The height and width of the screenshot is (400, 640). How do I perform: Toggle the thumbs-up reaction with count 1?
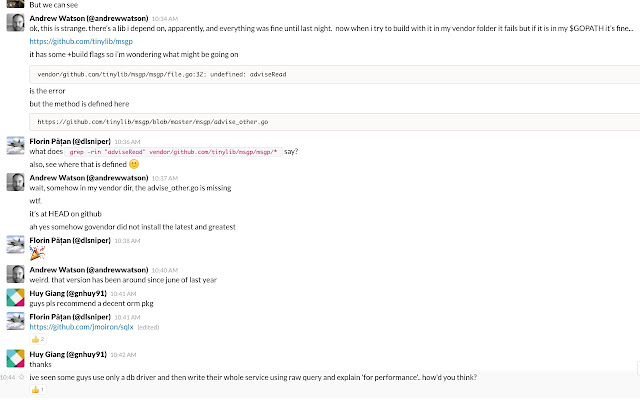click(38, 390)
